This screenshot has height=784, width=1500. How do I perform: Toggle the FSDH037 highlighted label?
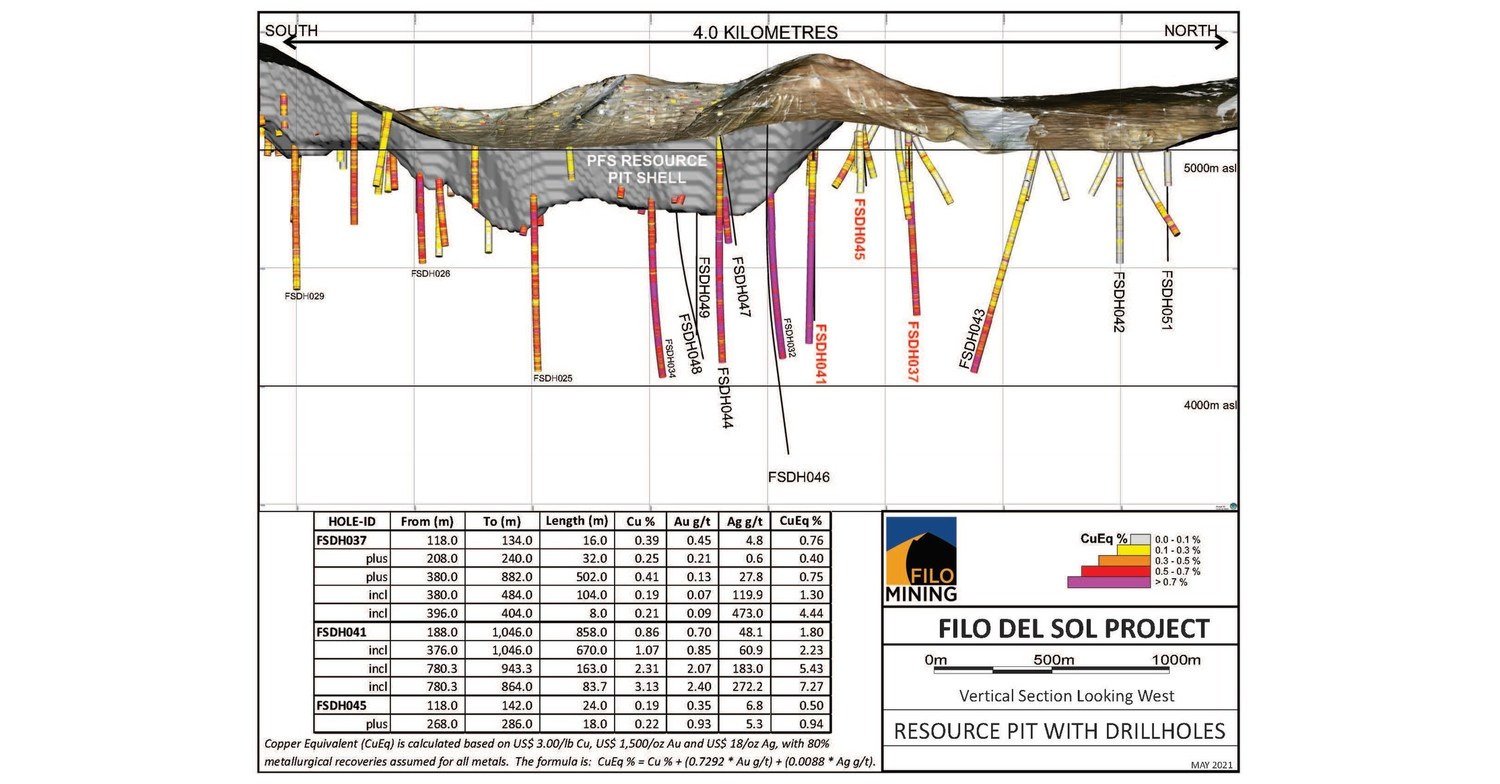pyautogui.click(x=913, y=350)
